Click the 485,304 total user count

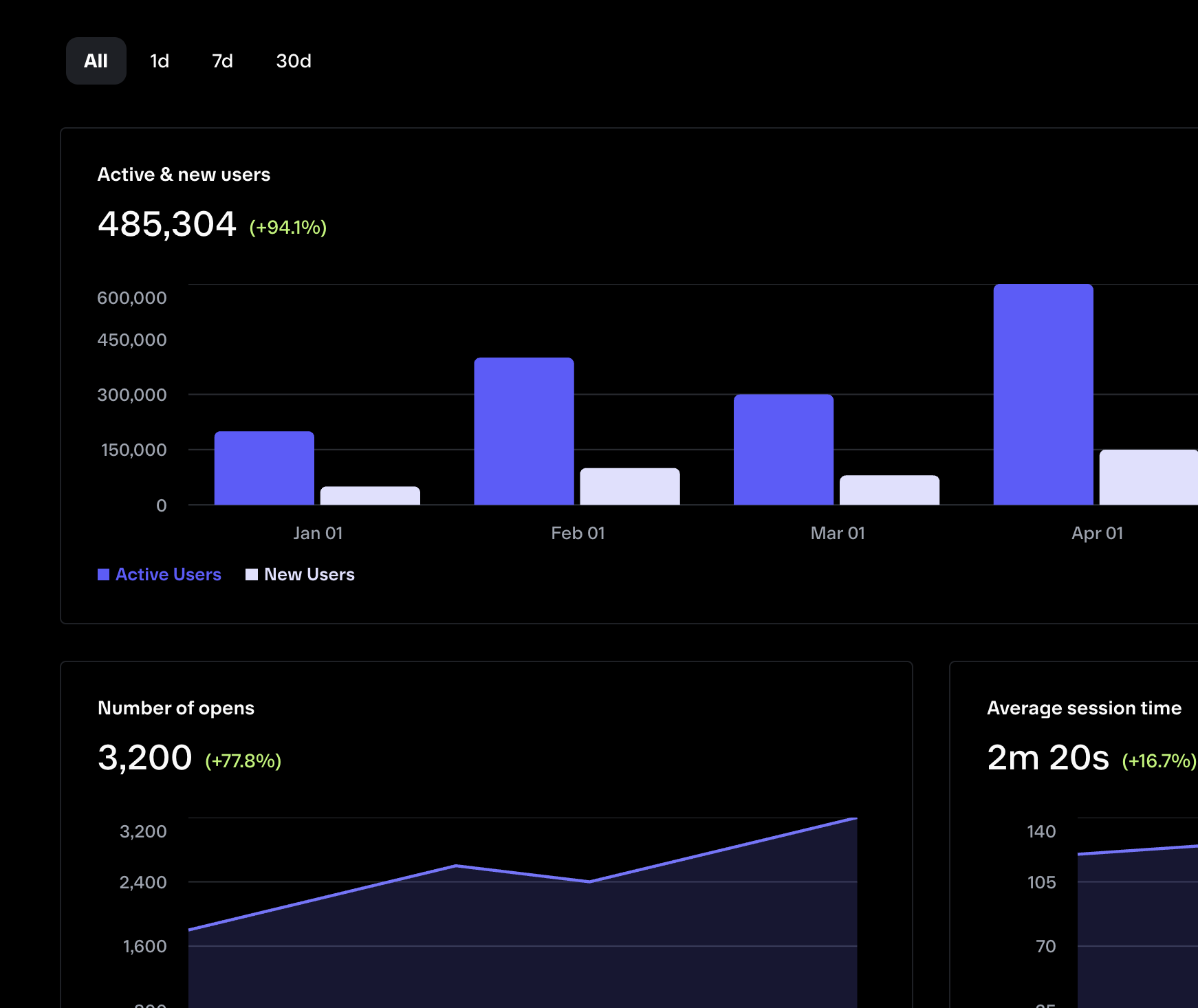167,223
